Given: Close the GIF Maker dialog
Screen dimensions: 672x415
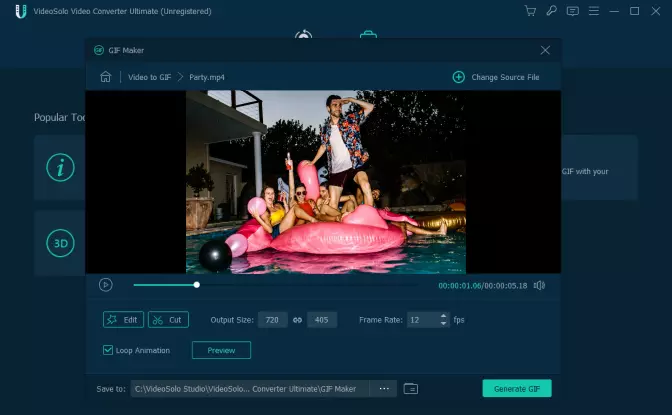Looking at the screenshot, I should pos(545,50).
